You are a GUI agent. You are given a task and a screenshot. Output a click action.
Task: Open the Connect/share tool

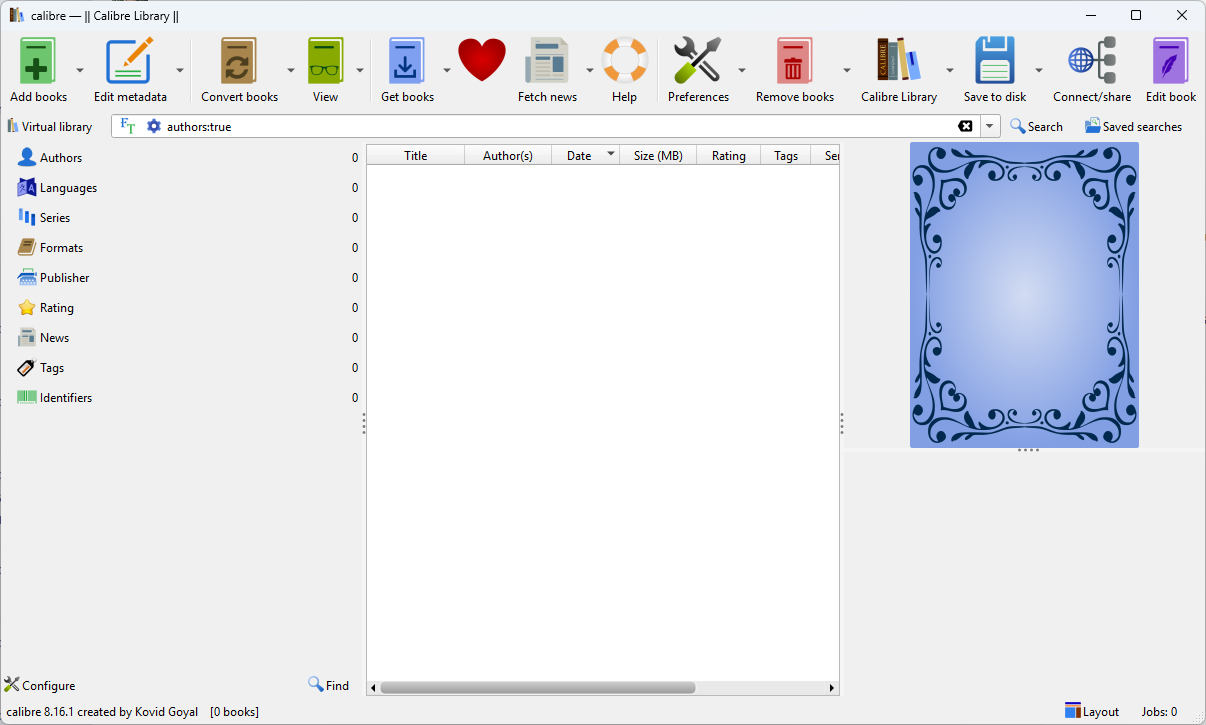coord(1091,62)
